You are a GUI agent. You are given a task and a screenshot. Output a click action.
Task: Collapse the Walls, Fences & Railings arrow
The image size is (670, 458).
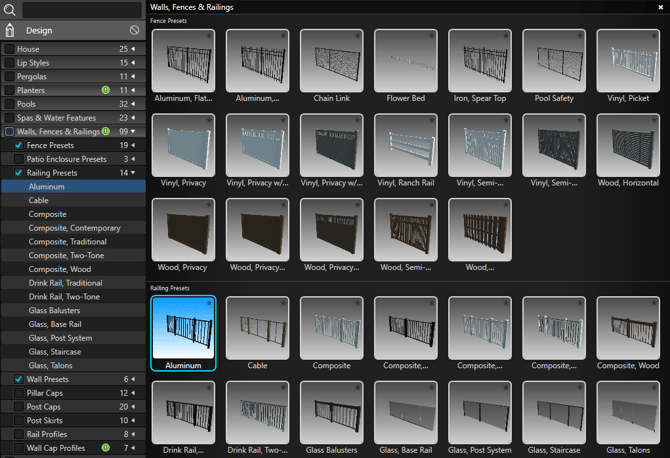(133, 131)
